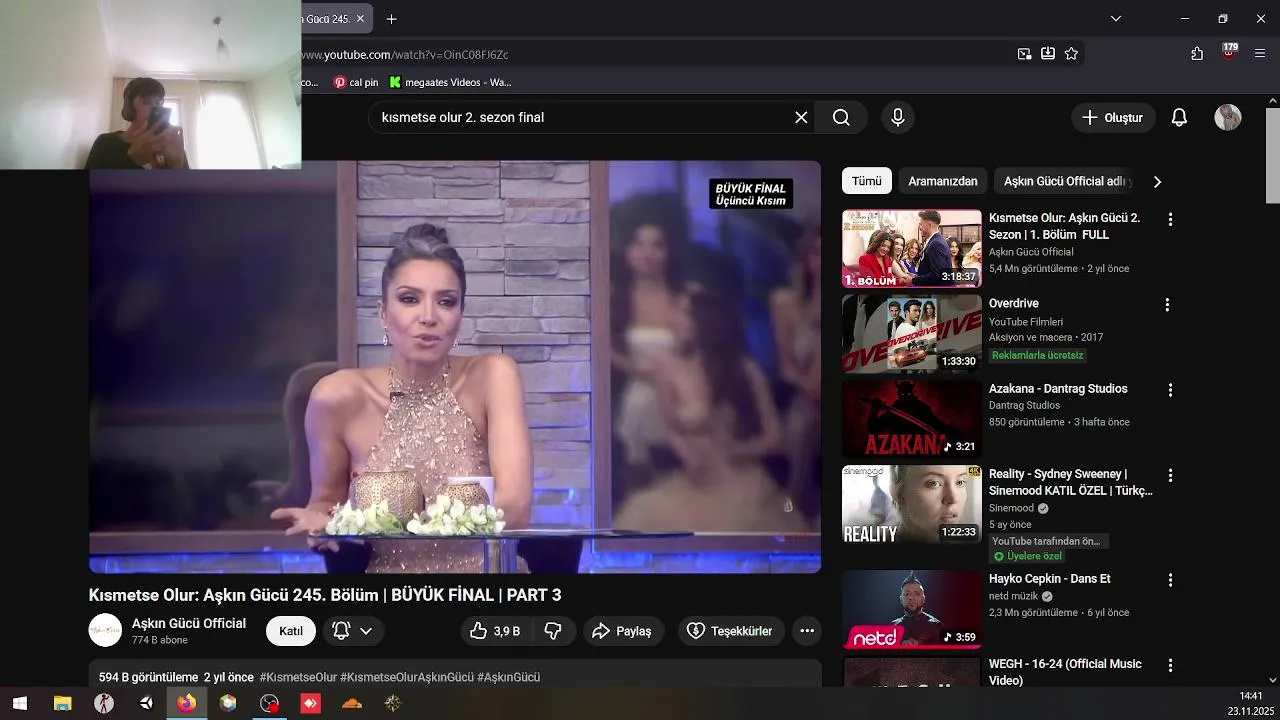1280x720 pixels.
Task: Open the cal pin bookmark
Action: (356, 82)
